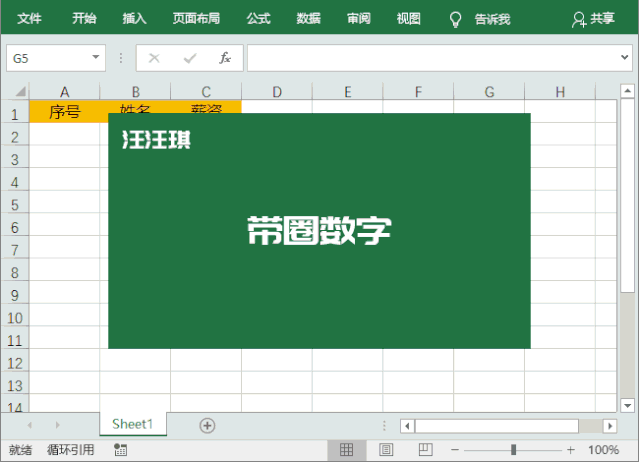Click the zoom slider handle

[x=513, y=450]
